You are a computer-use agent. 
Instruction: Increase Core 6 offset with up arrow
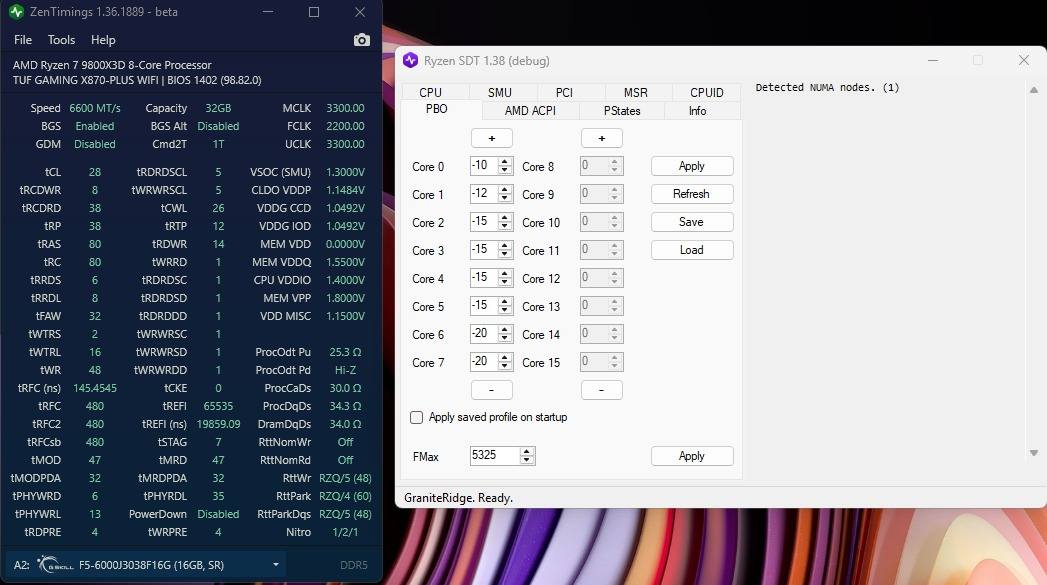pyautogui.click(x=505, y=330)
